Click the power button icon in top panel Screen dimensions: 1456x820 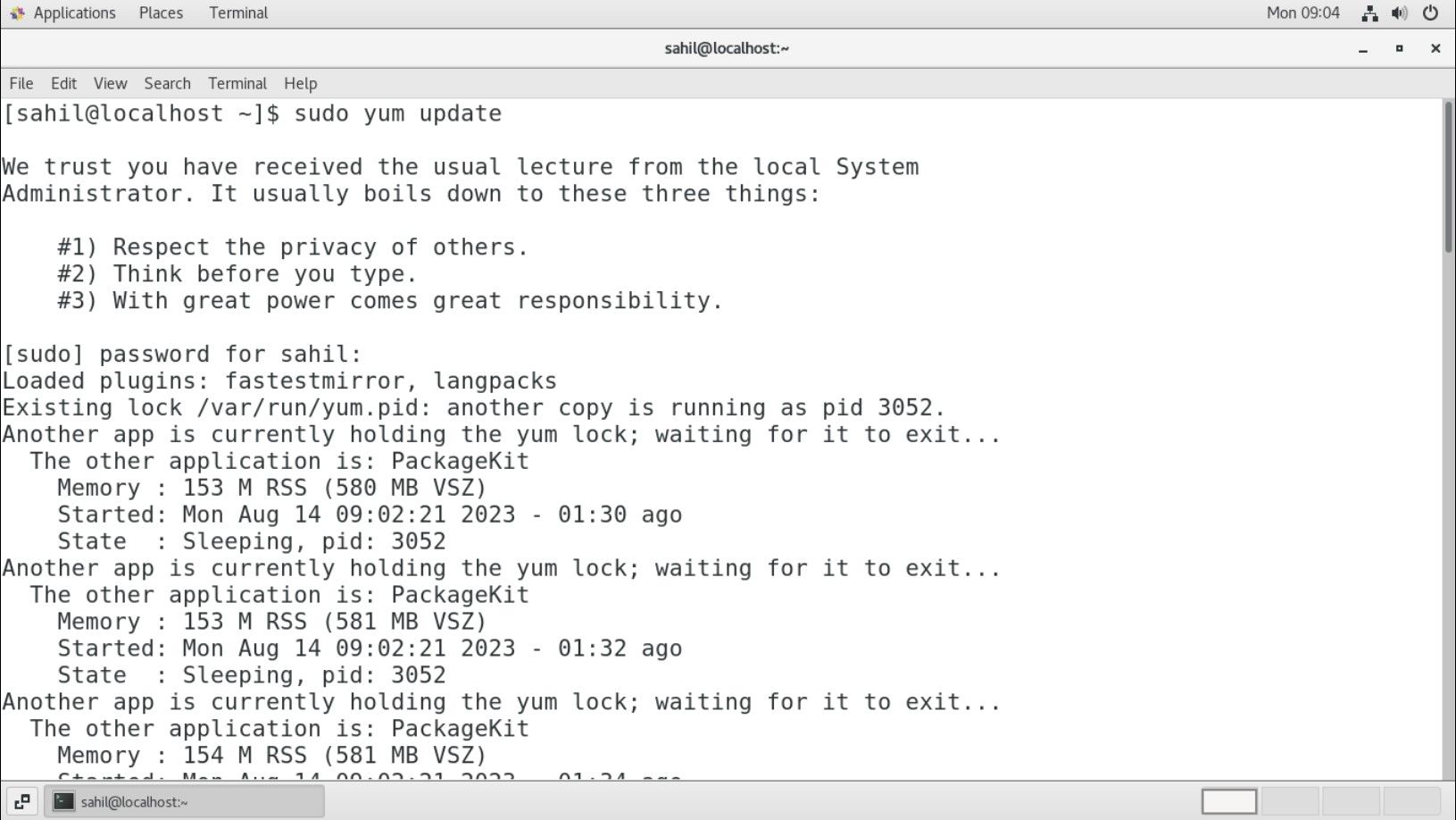pyautogui.click(x=1429, y=13)
